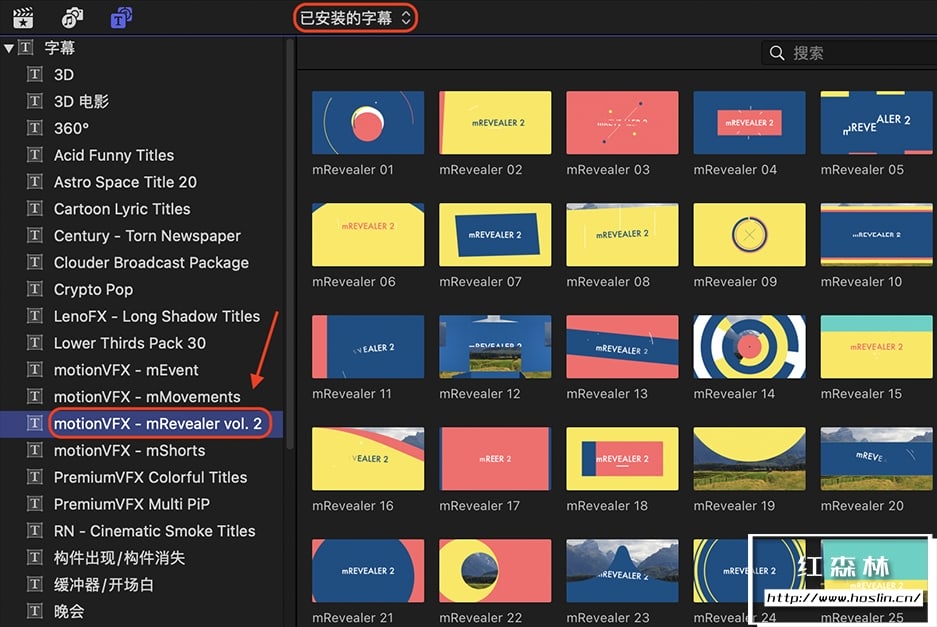The image size is (937, 627).
Task: Select motionVFX - mMovements category
Action: 147,397
